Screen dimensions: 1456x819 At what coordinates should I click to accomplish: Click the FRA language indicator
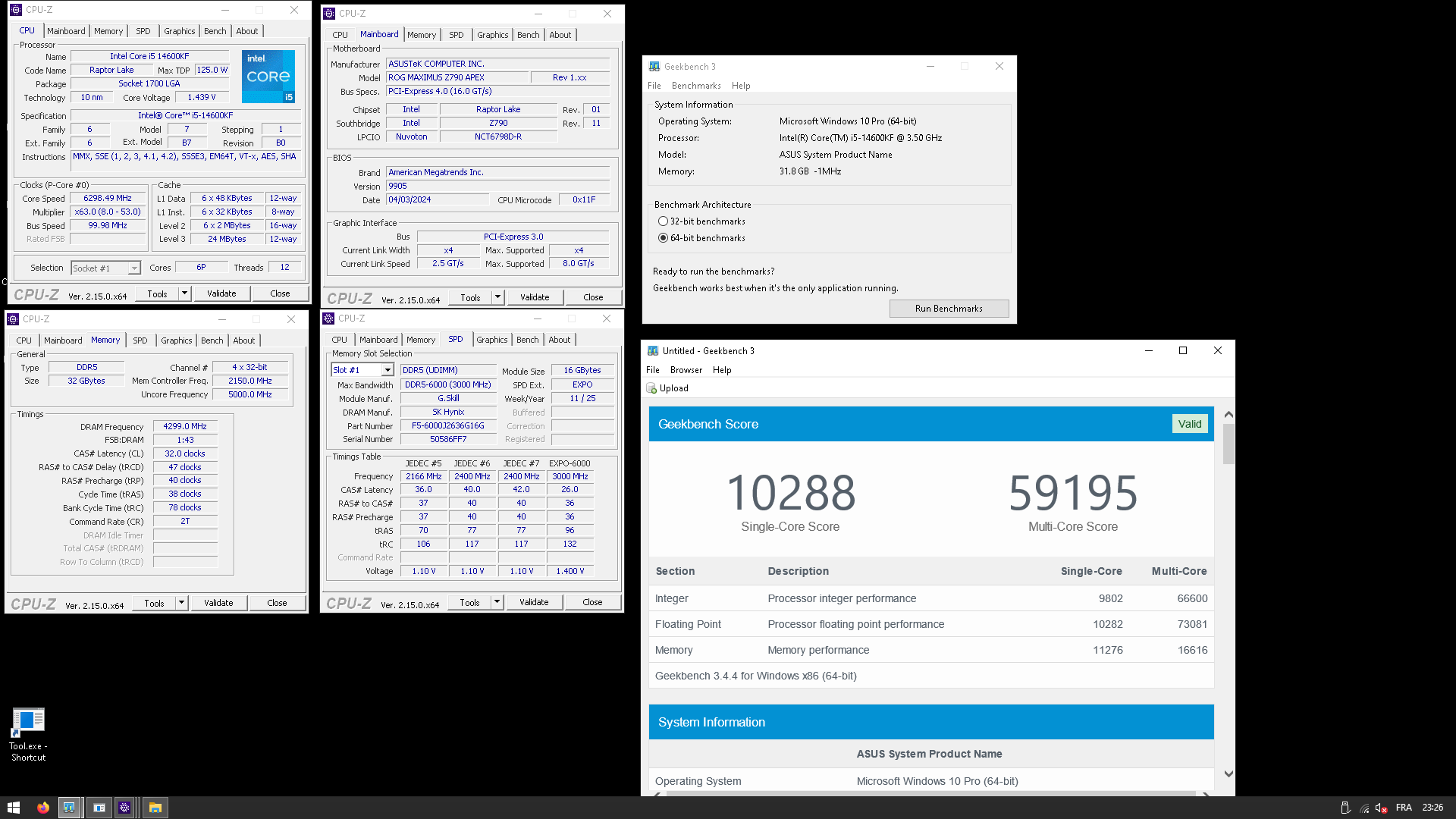pyautogui.click(x=1404, y=808)
